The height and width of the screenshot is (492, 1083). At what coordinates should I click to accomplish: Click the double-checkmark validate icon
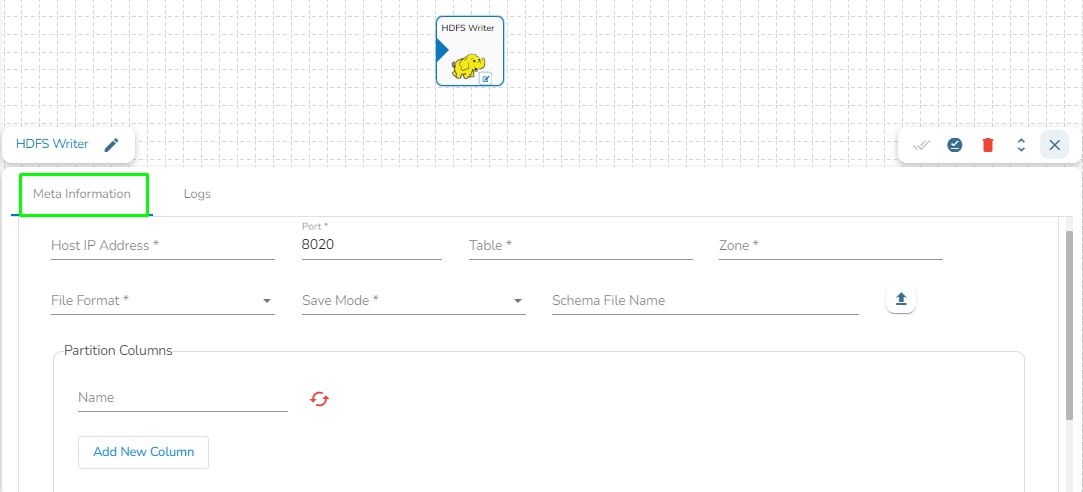[922, 145]
